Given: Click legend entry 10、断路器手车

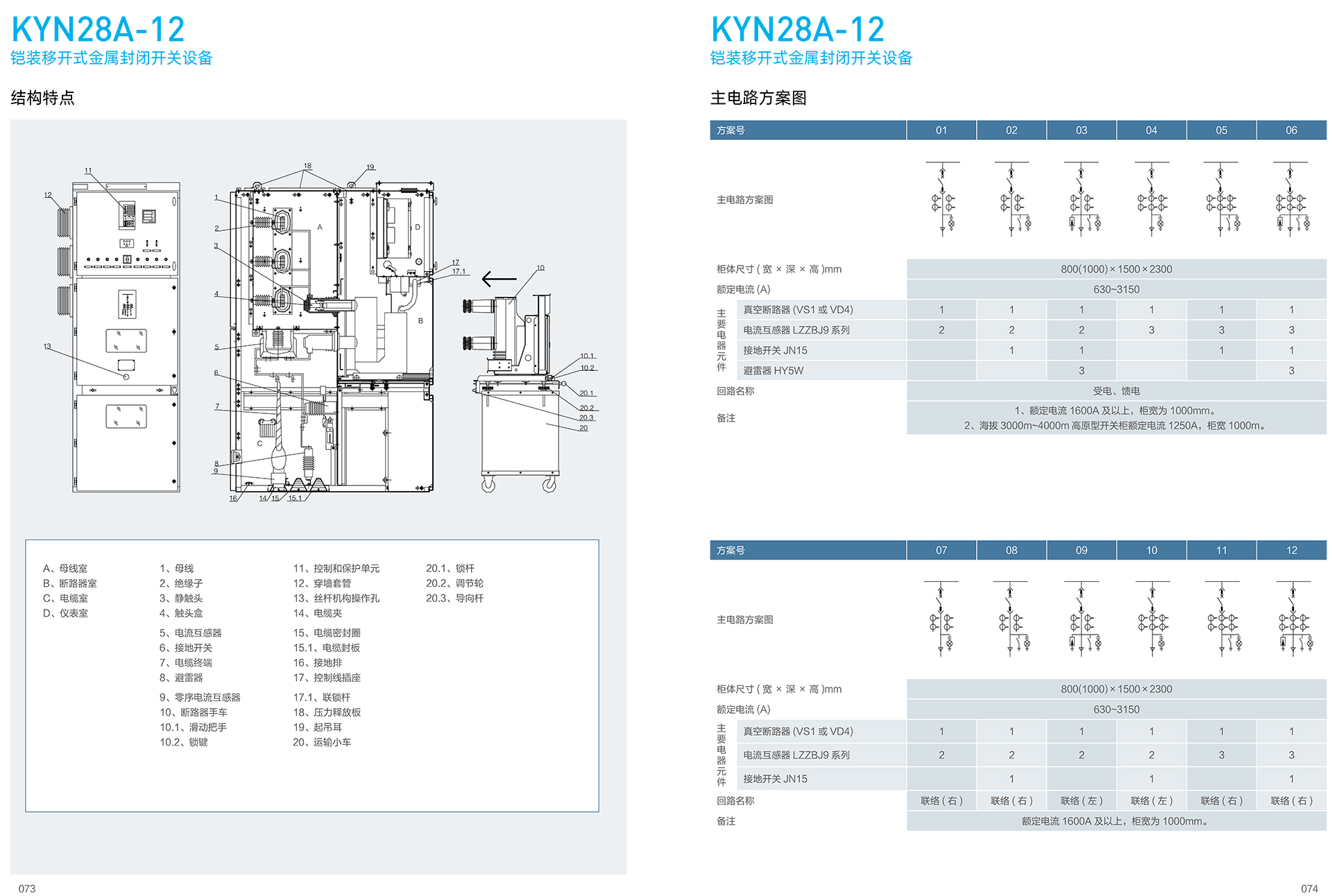Looking at the screenshot, I should [x=194, y=712].
